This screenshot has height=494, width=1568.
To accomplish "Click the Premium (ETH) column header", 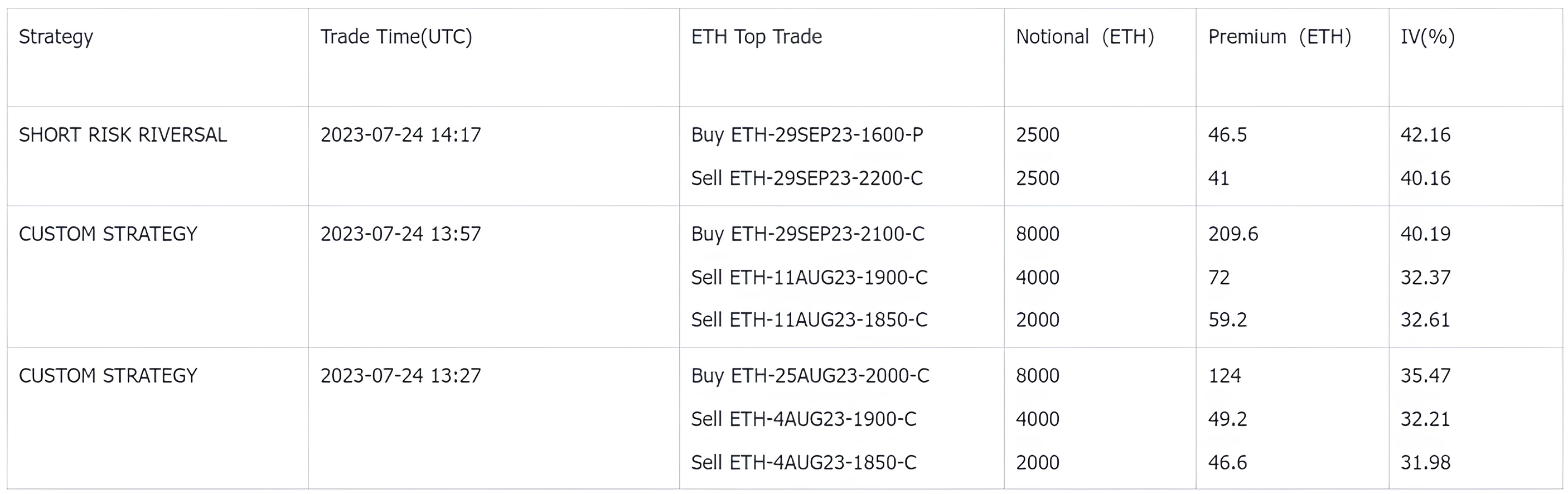I will click(1280, 37).
